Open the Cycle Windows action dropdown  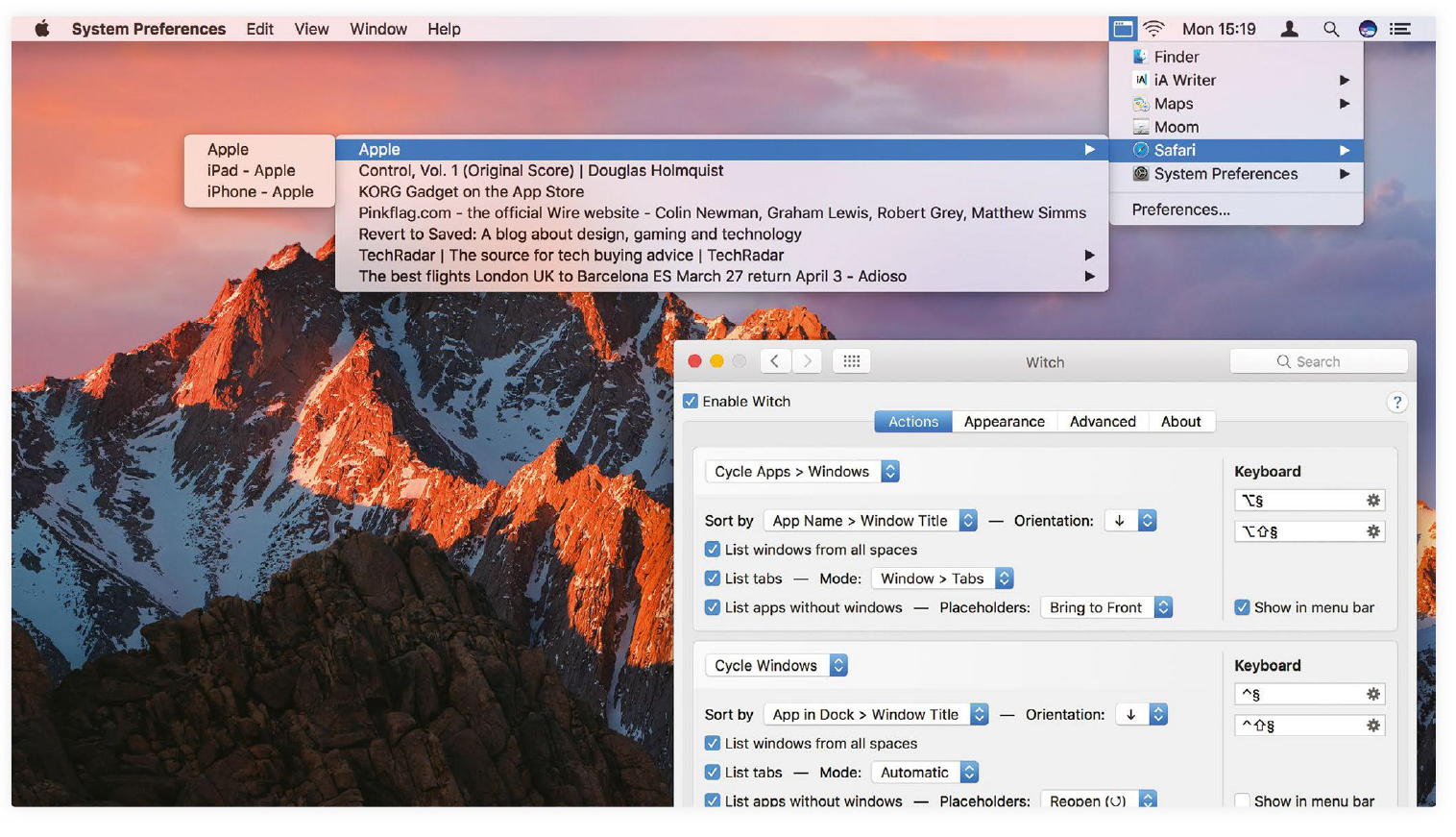coord(777,666)
